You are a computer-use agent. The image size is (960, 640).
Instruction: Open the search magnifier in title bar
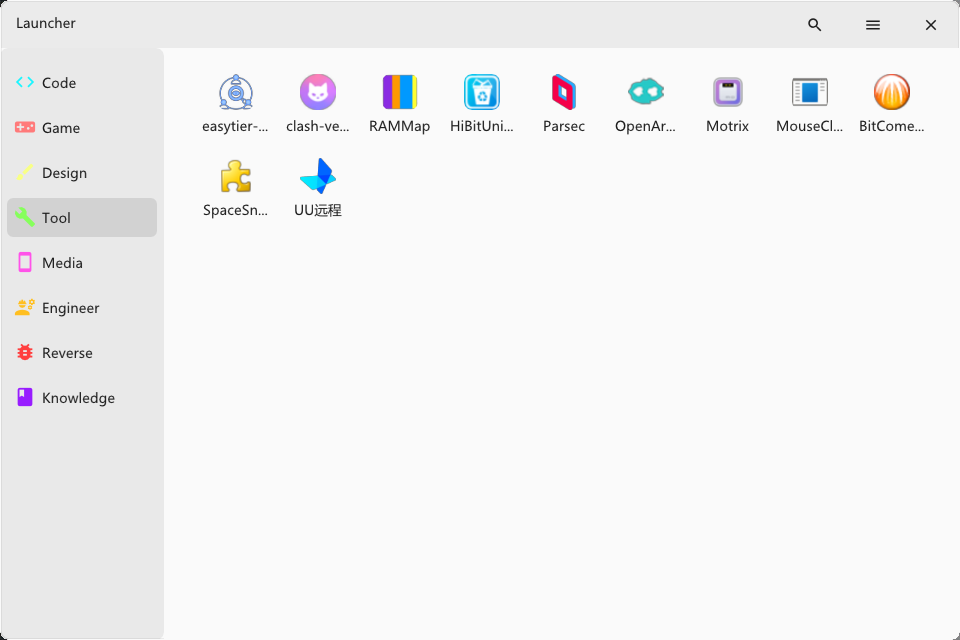tap(814, 24)
